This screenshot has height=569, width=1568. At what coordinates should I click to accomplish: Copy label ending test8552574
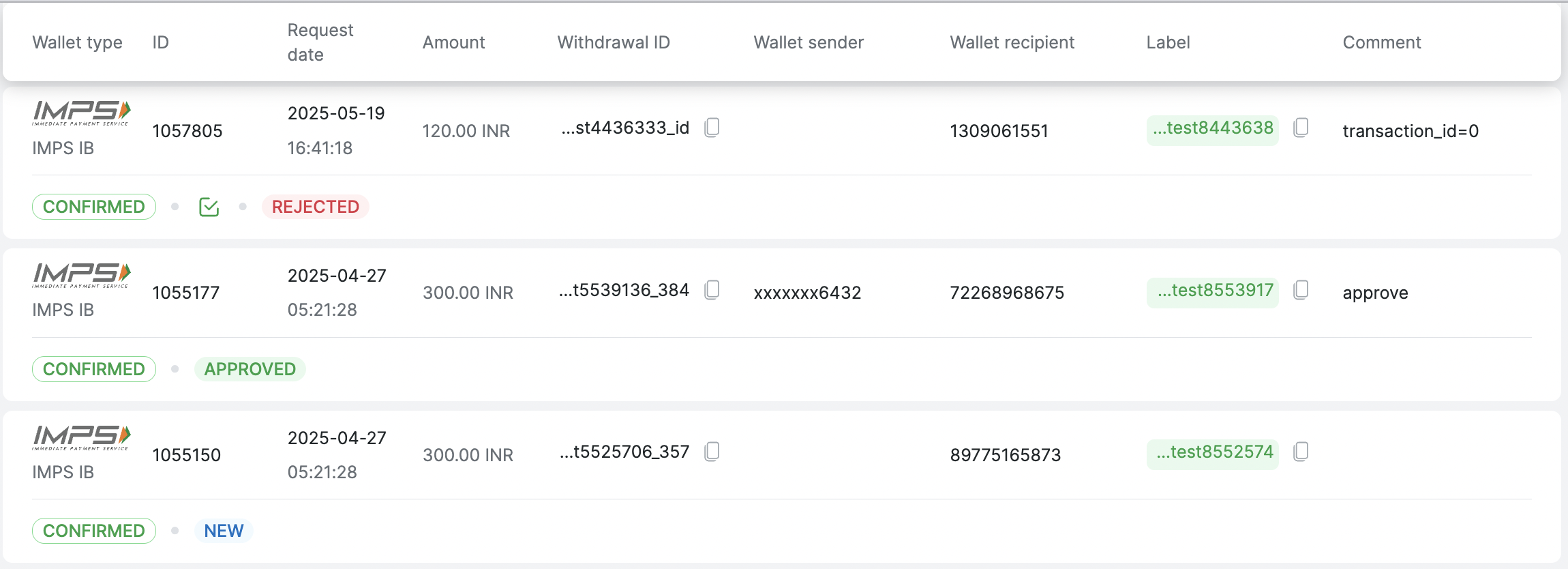pos(1301,452)
